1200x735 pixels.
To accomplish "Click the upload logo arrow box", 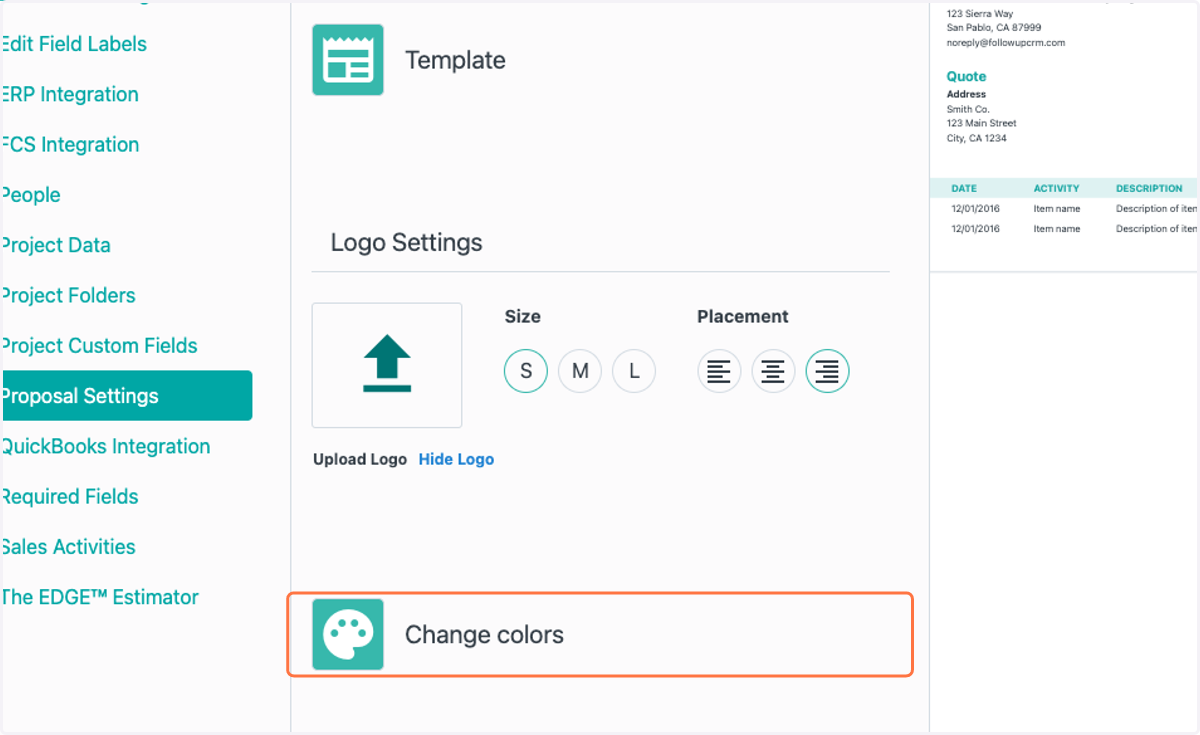I will click(387, 365).
